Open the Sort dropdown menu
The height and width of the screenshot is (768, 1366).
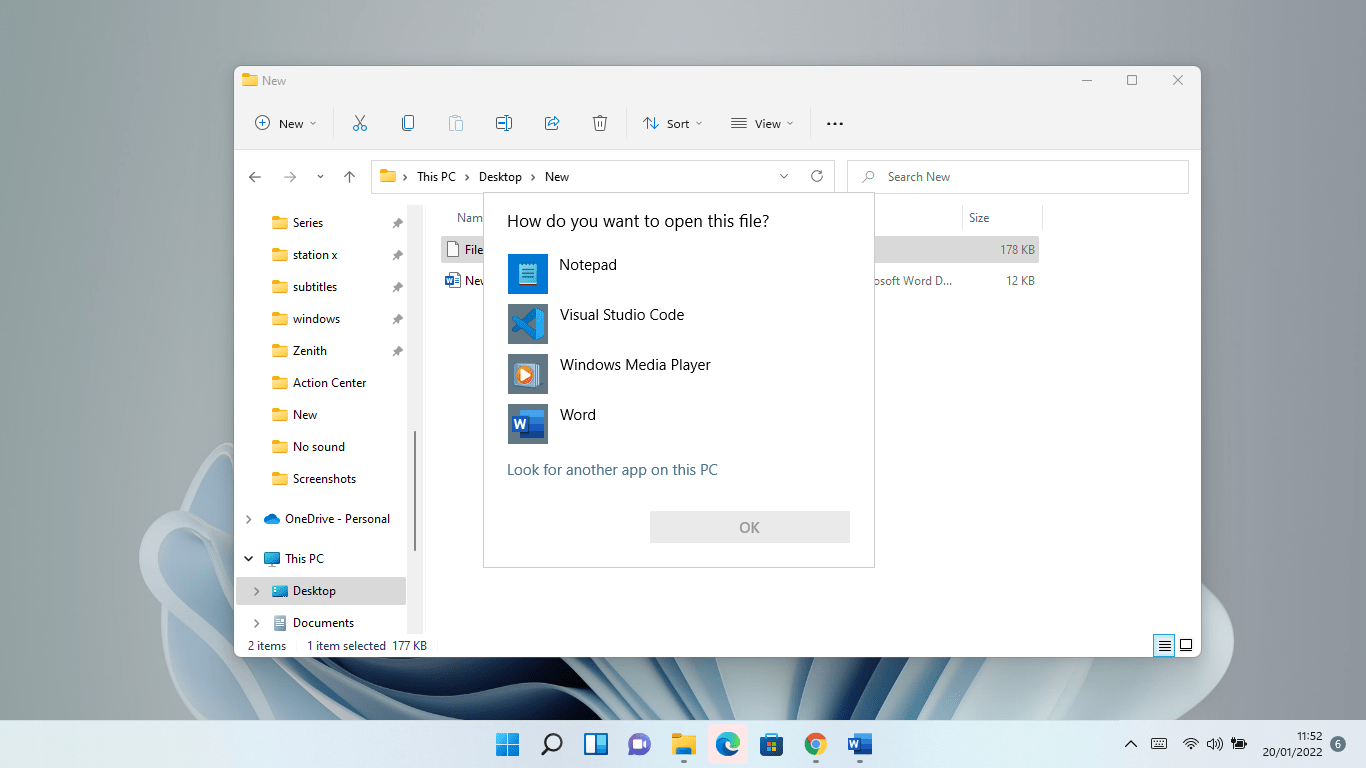pyautogui.click(x=672, y=123)
